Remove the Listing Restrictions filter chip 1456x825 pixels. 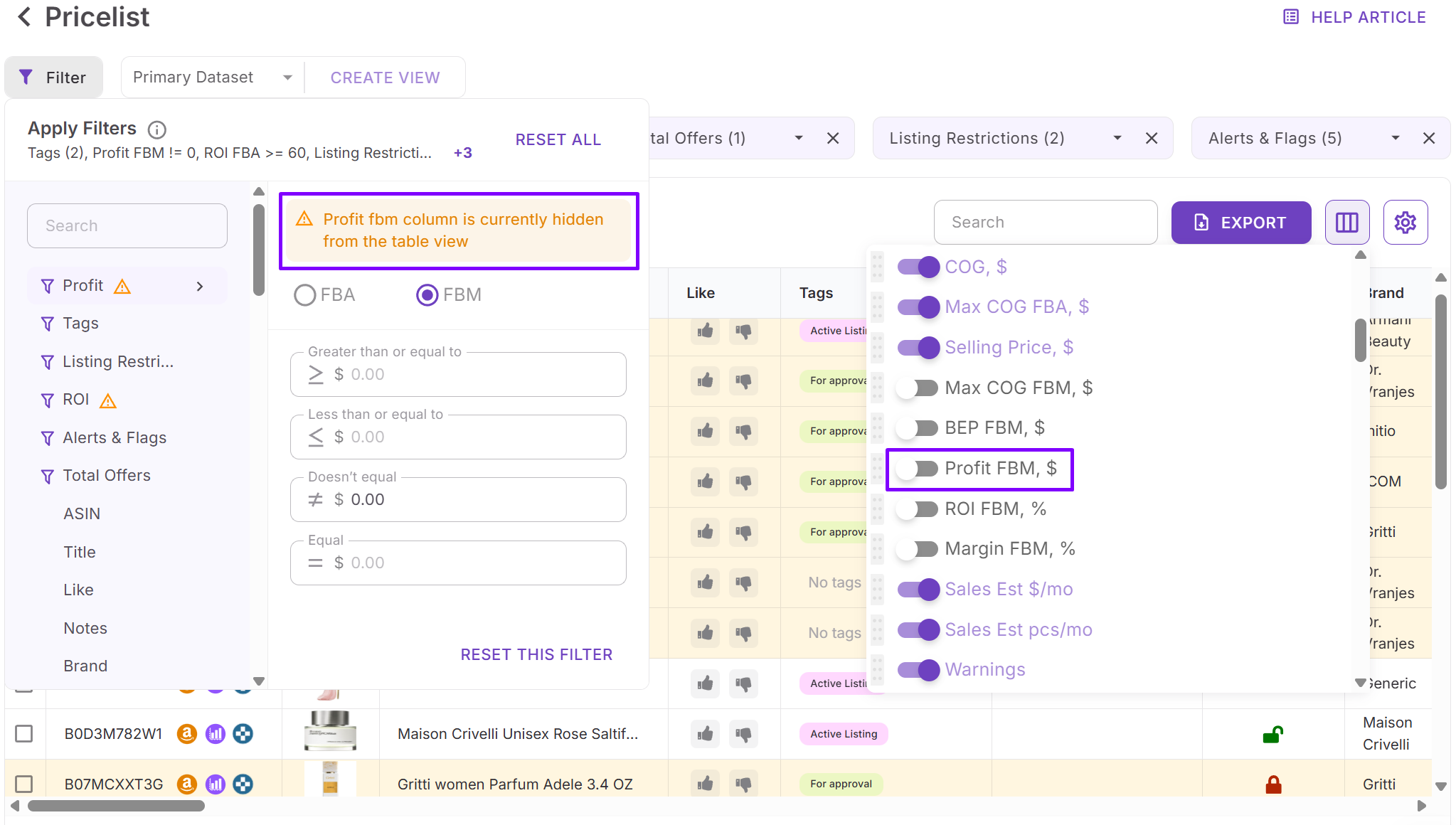pos(1152,138)
